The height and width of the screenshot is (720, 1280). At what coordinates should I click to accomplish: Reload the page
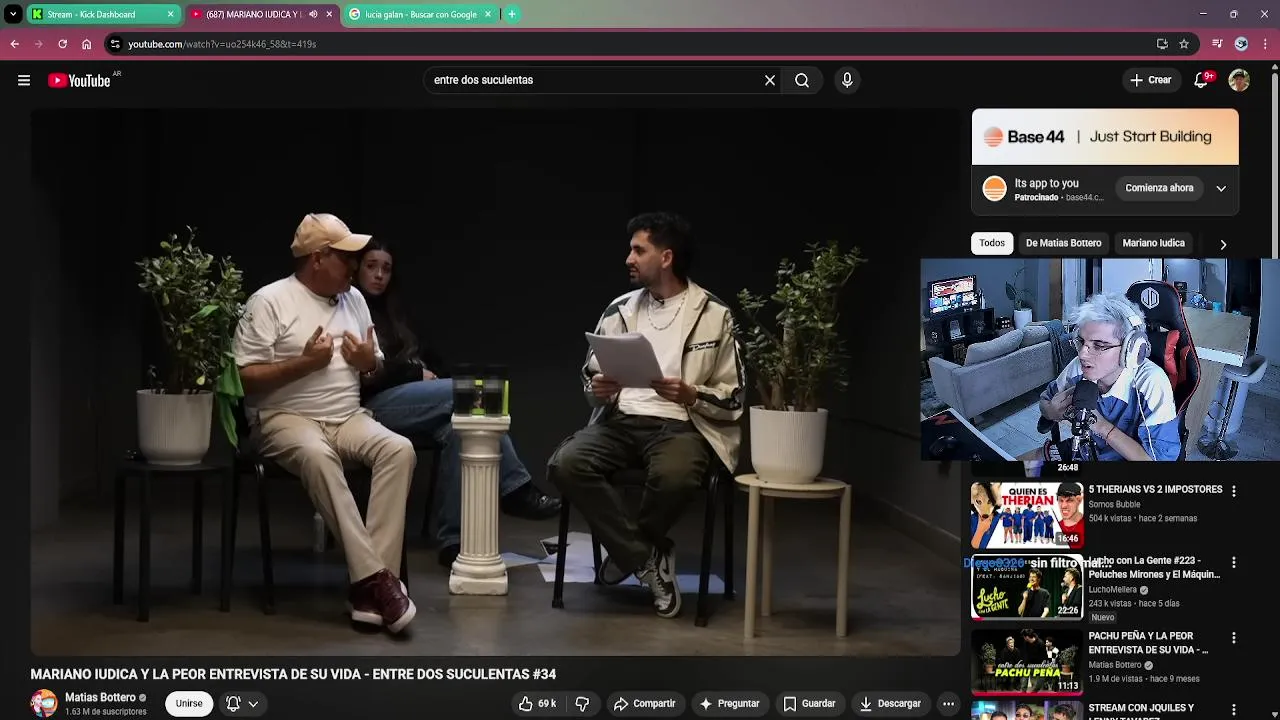tap(62, 44)
